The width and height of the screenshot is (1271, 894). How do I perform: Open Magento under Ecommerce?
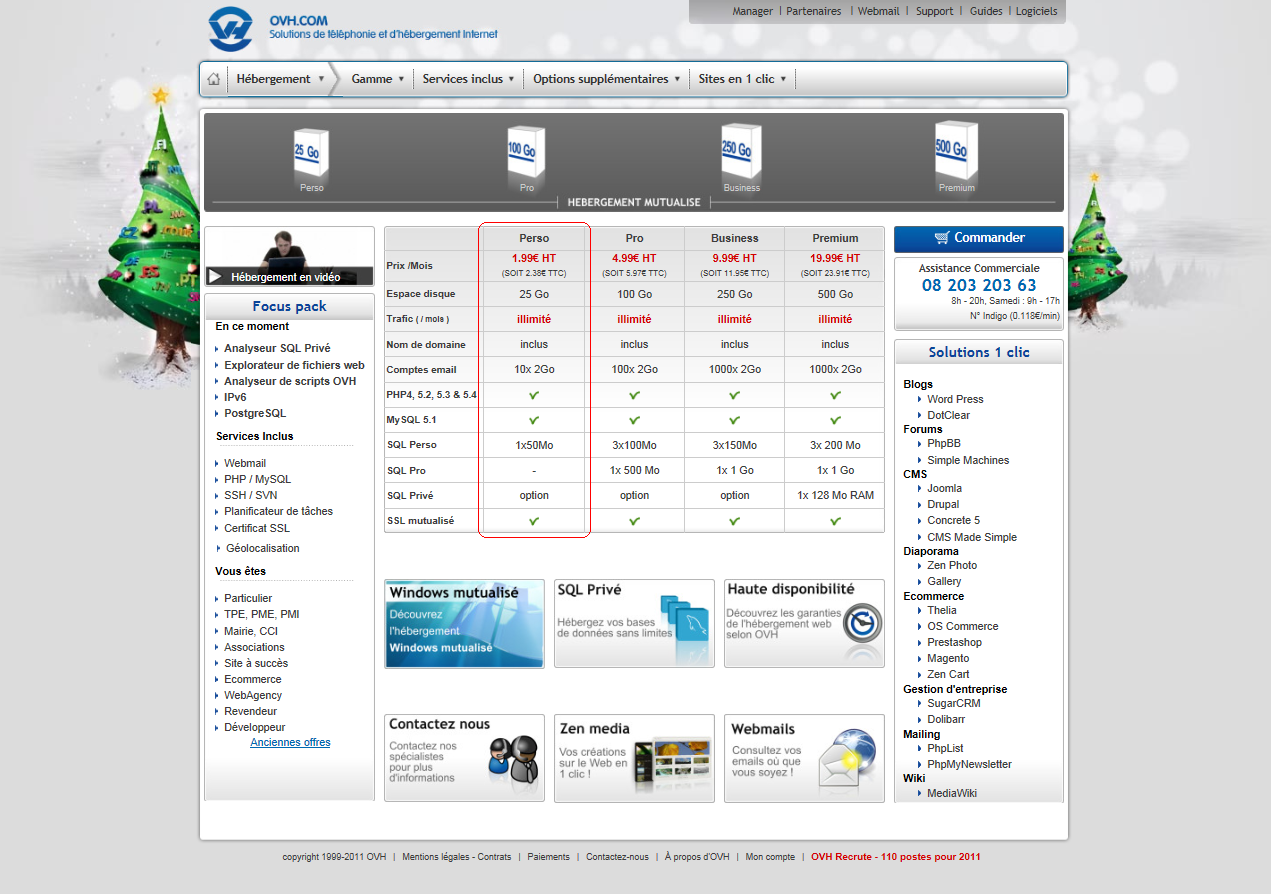coord(948,659)
